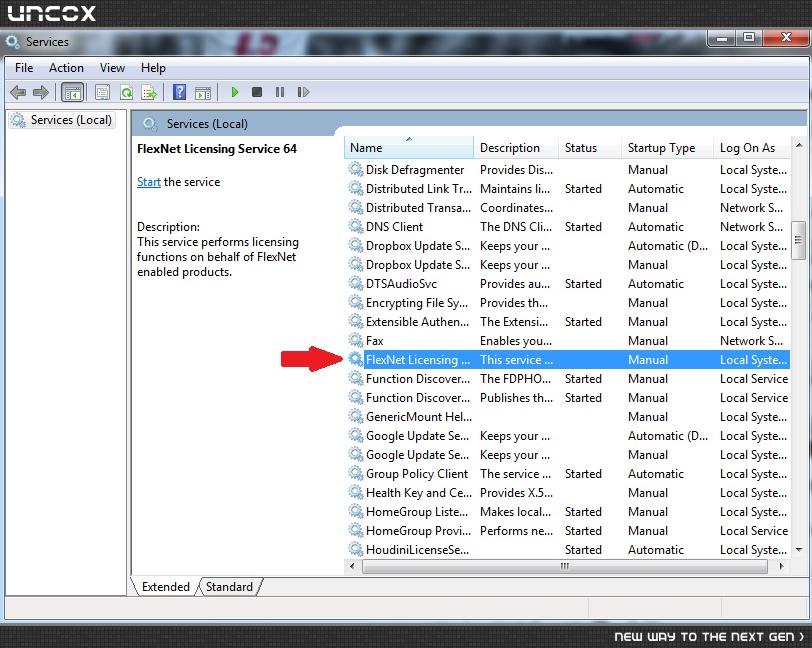Viewport: 812px width, 648px height.
Task: Open the File menu
Action: click(x=24, y=68)
